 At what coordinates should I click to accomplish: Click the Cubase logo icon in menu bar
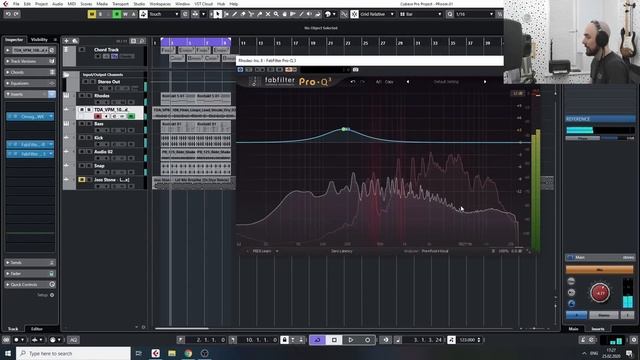pyautogui.click(x=5, y=4)
